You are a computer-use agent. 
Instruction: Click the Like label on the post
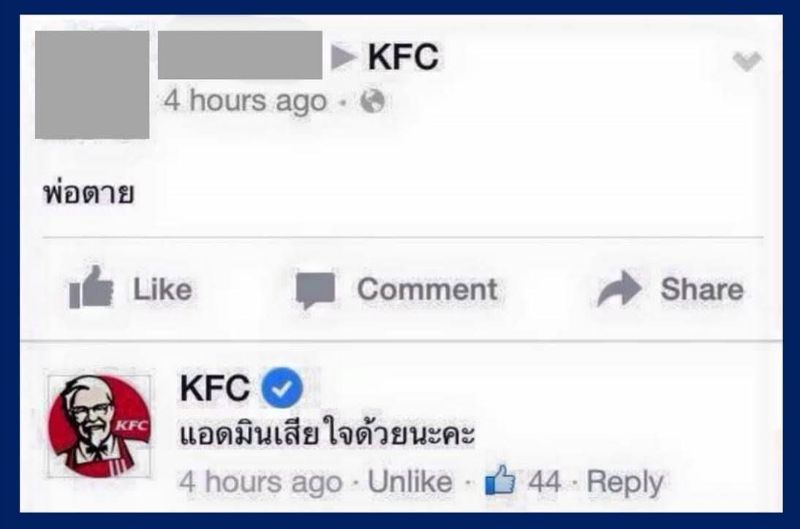click(162, 290)
